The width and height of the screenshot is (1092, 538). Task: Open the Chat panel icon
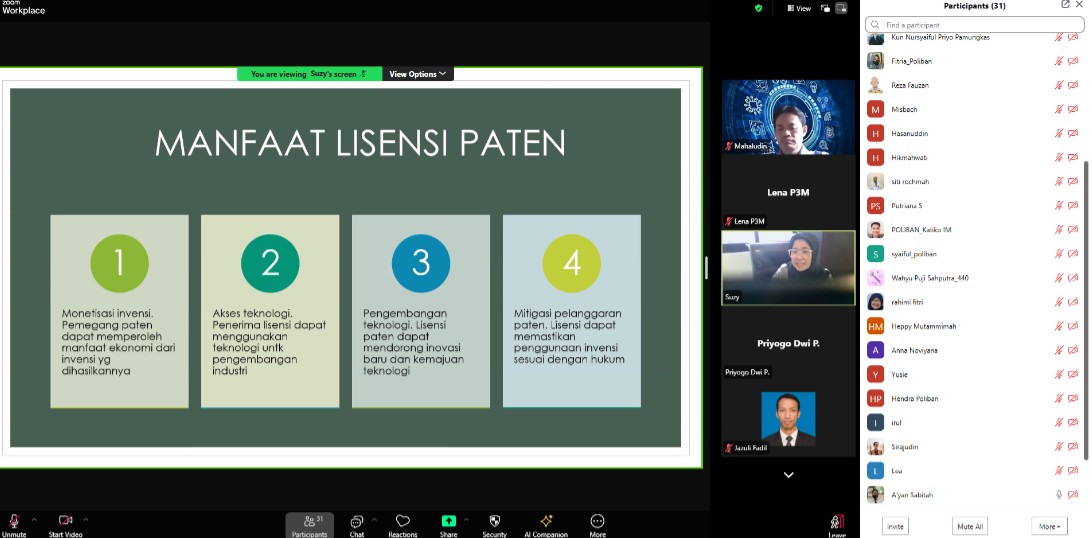357,521
